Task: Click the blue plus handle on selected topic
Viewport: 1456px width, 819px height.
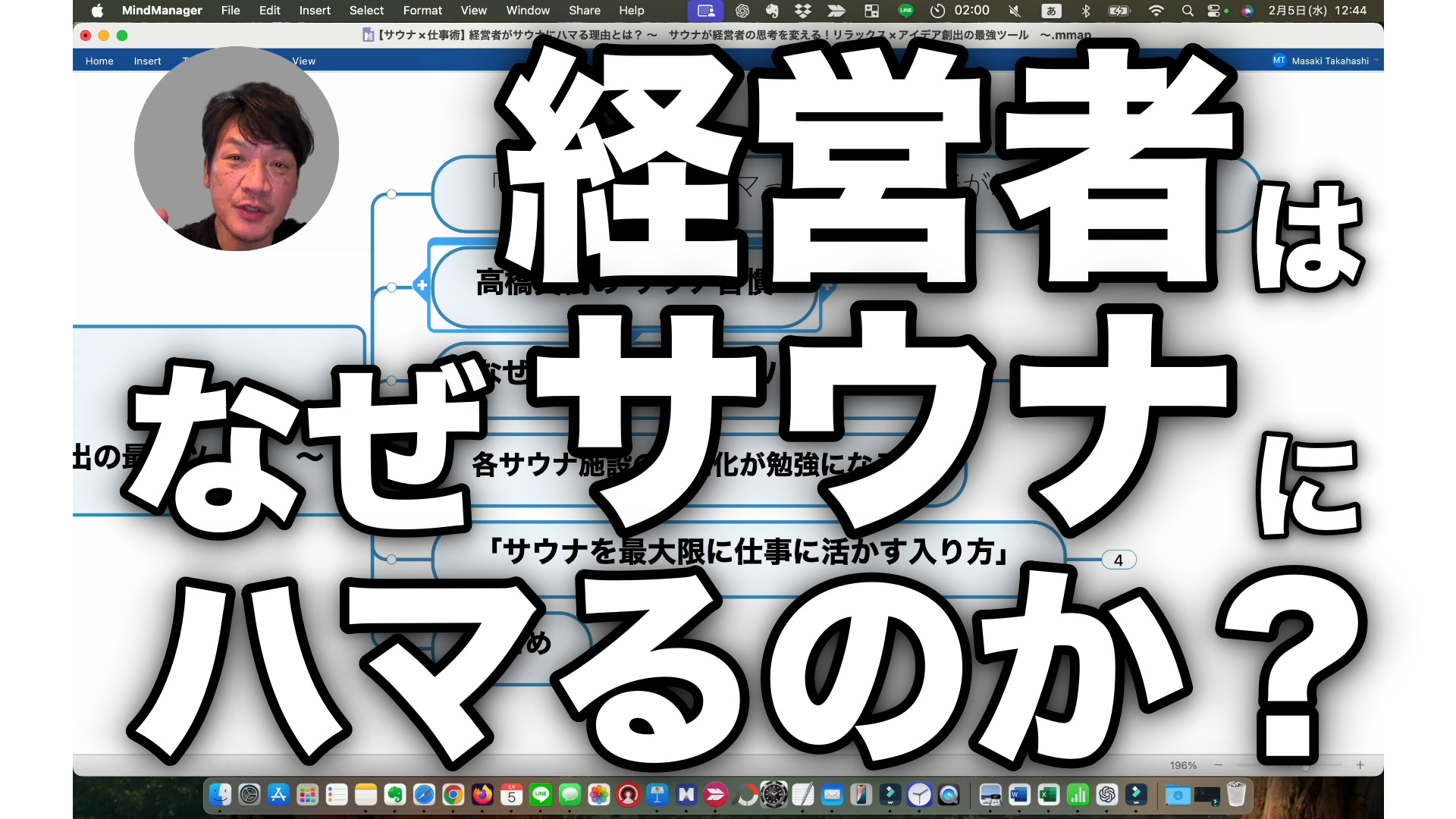Action: point(422,285)
